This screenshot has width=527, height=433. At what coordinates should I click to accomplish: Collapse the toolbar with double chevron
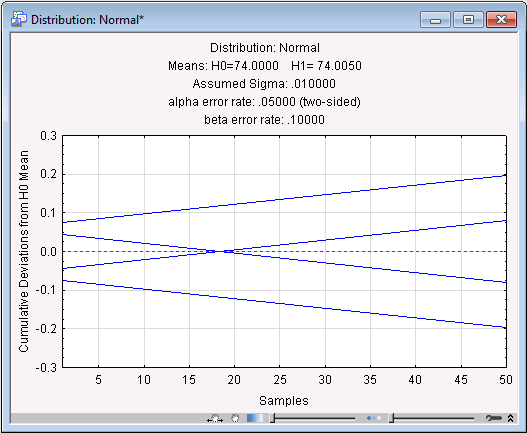click(x=510, y=418)
